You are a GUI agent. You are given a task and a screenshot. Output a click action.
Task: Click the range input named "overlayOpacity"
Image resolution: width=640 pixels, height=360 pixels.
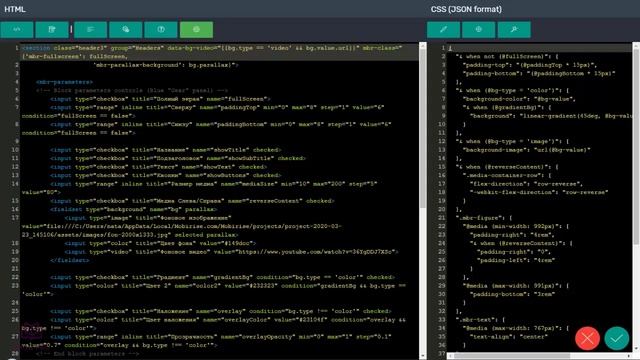tap(207, 341)
